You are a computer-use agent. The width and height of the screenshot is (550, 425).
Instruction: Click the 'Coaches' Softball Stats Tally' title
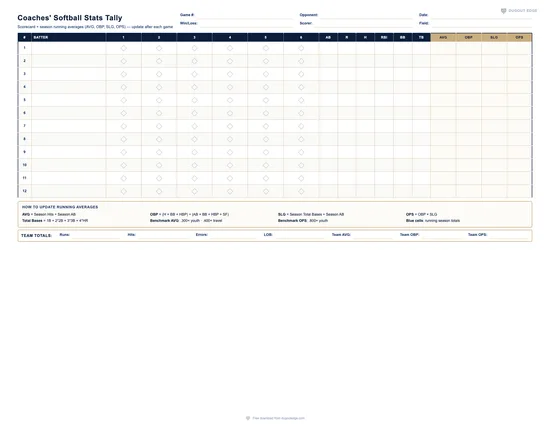[x=70, y=18]
